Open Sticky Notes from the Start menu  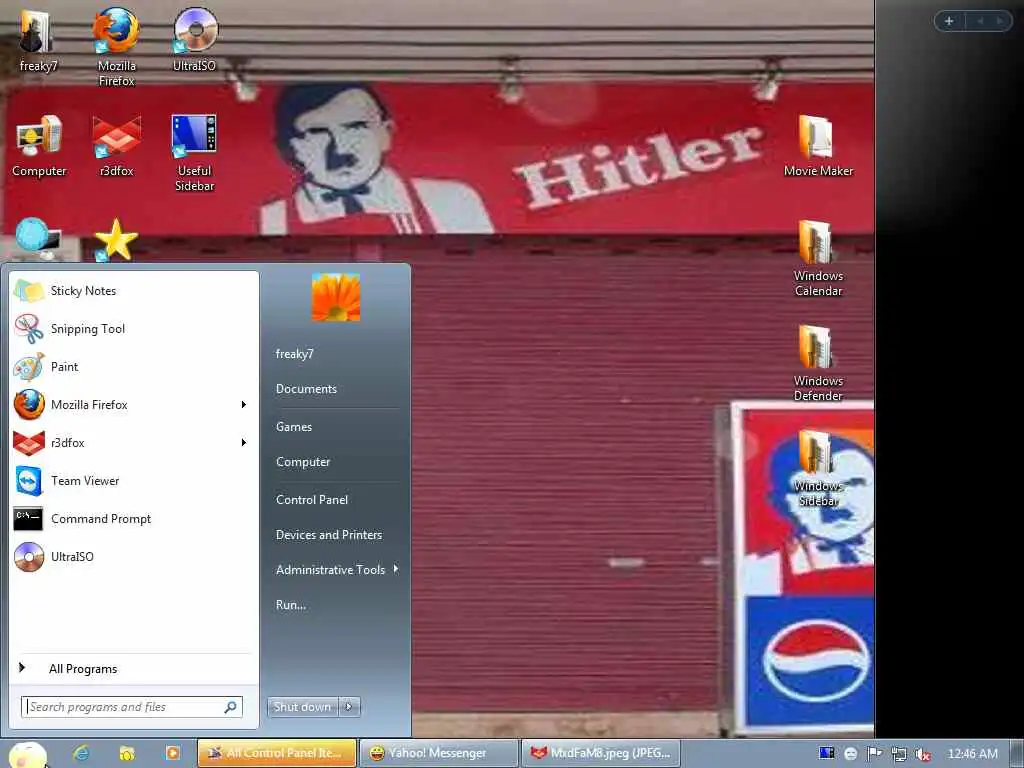pyautogui.click(x=134, y=291)
